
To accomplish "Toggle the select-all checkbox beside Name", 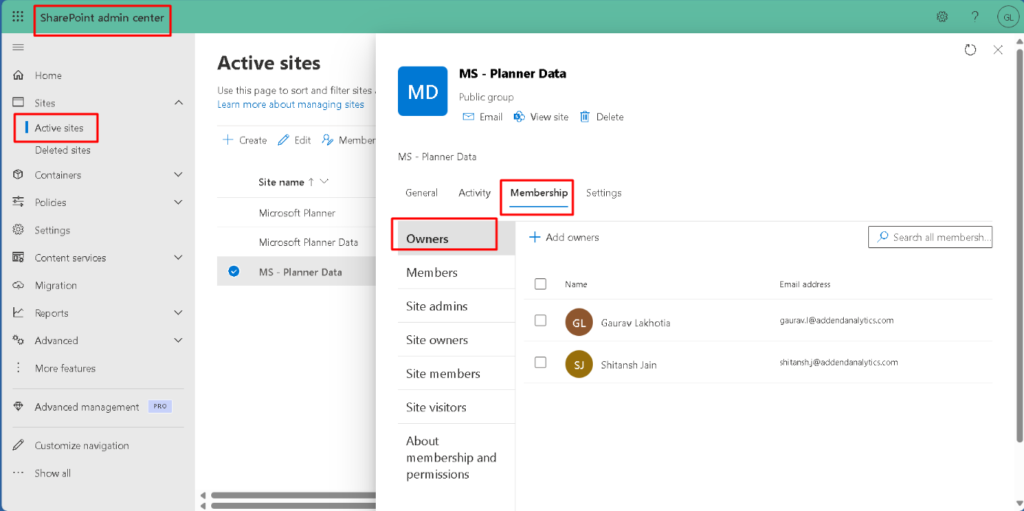I will click(540, 284).
